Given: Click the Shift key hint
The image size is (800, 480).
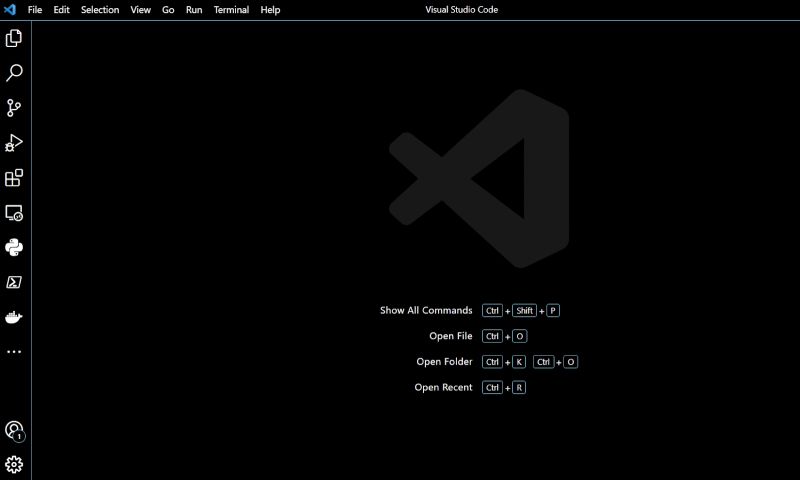Looking at the screenshot, I should click(x=524, y=311).
